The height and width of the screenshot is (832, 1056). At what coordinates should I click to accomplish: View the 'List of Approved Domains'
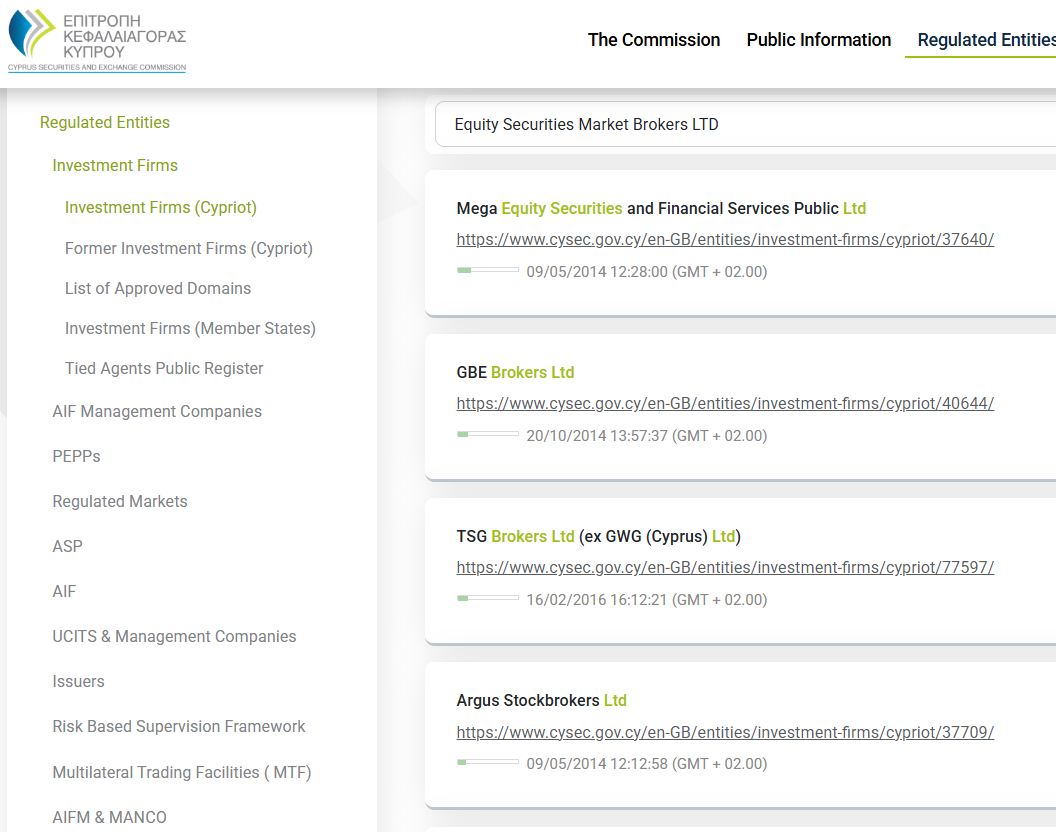click(x=157, y=288)
